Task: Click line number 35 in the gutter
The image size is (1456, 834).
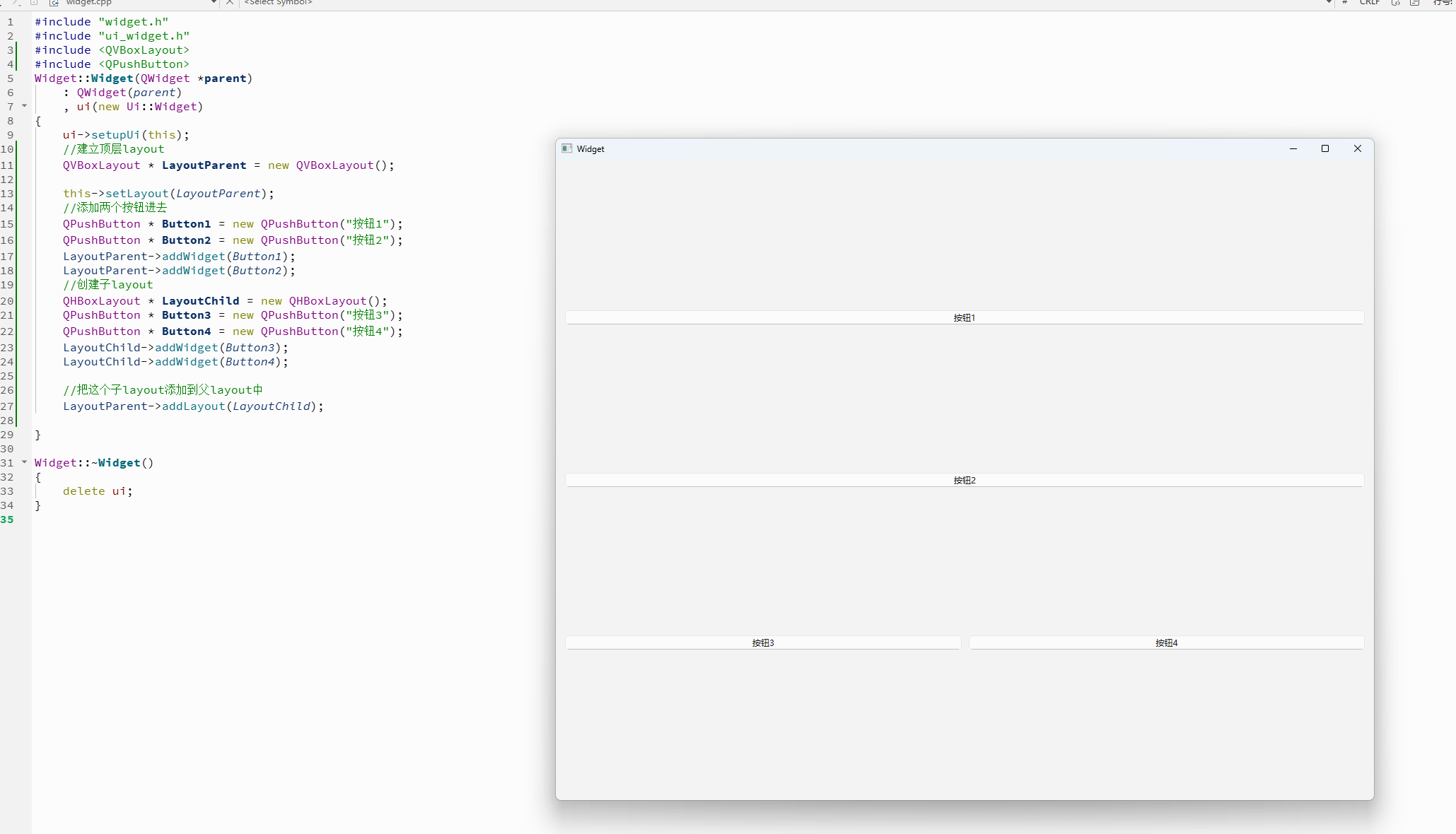Action: pos(7,519)
